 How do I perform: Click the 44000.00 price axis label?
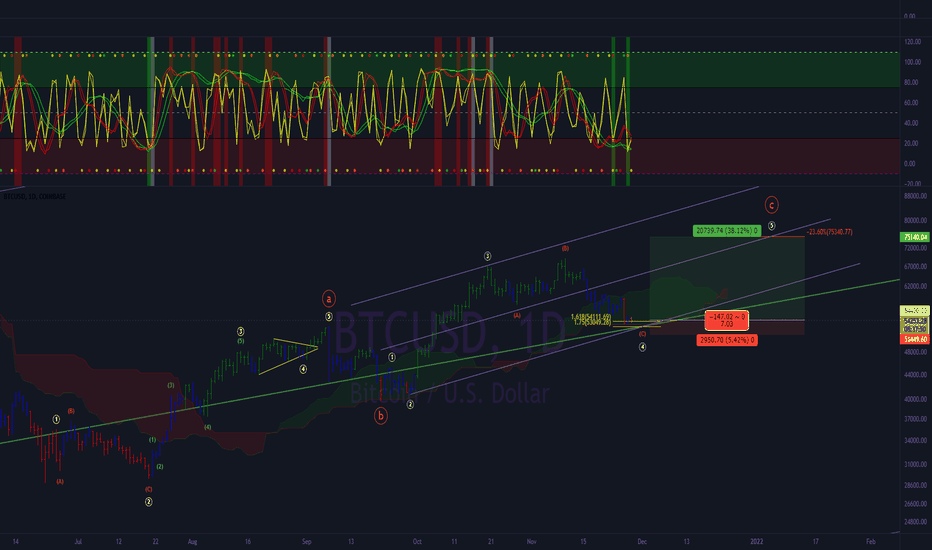(x=915, y=375)
